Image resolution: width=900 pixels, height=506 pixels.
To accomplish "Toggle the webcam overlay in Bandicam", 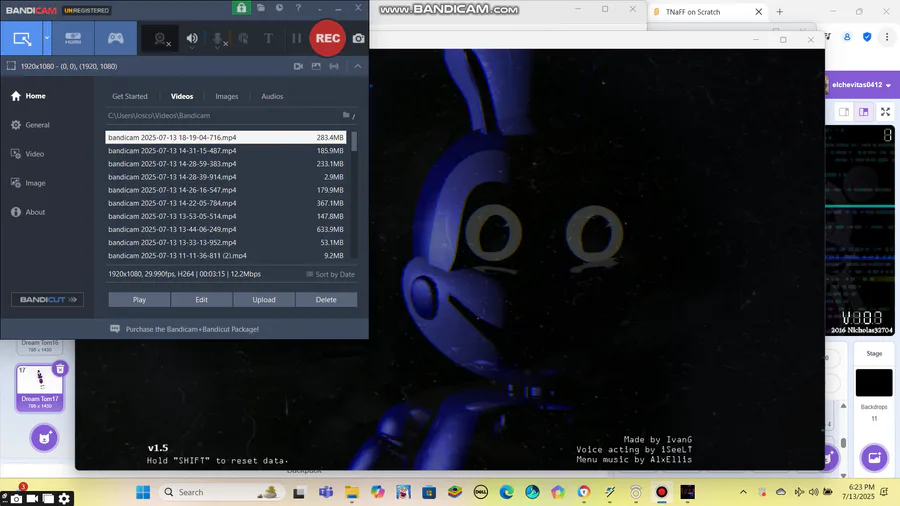I will 161,38.
